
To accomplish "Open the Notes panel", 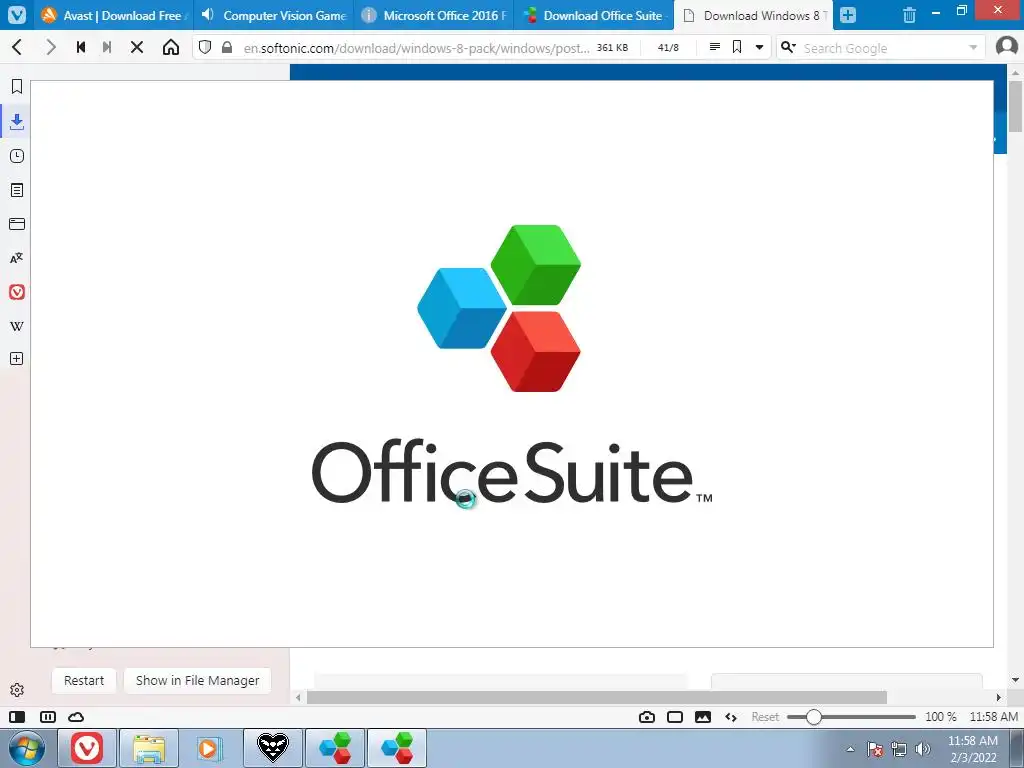I will (x=17, y=190).
